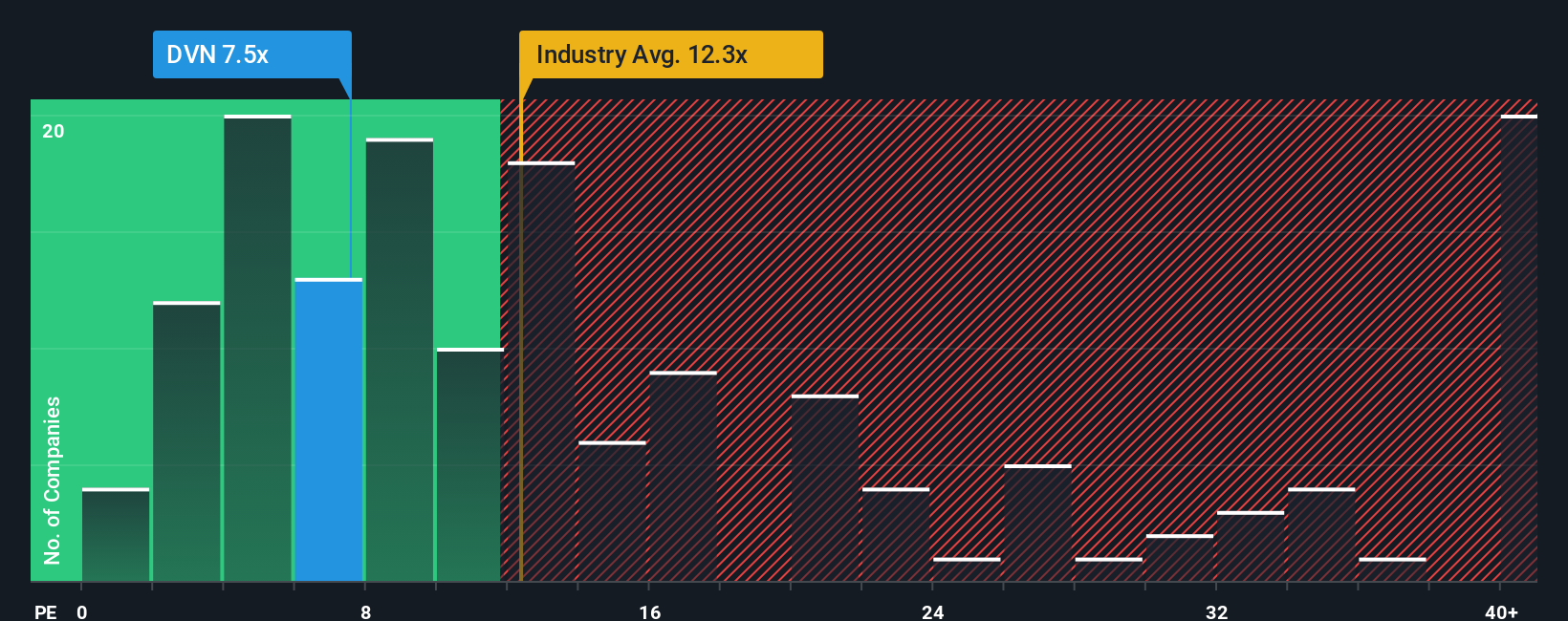Click the x-axis label 24

pyautogui.click(x=933, y=611)
